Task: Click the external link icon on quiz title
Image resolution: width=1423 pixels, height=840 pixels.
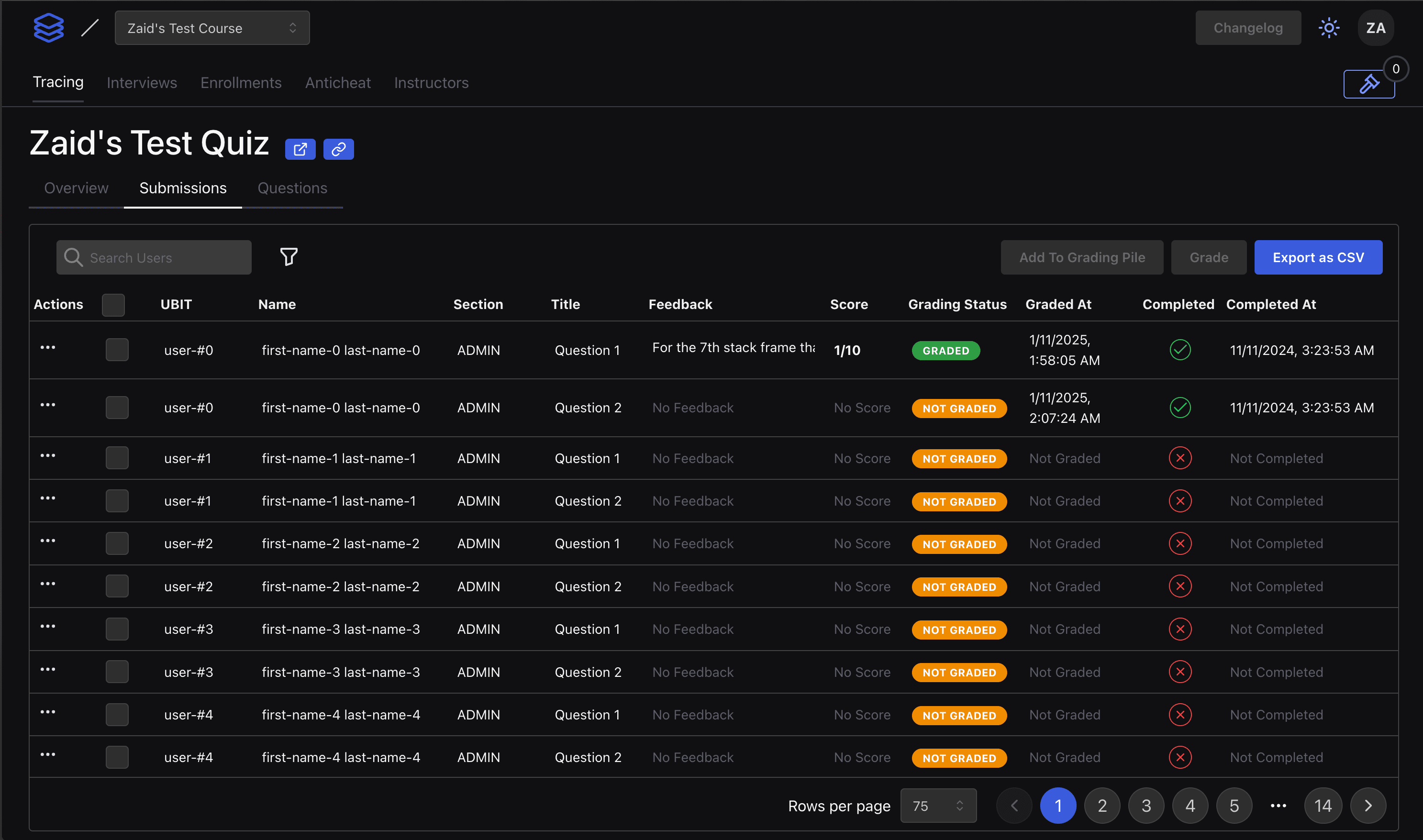Action: [x=300, y=148]
